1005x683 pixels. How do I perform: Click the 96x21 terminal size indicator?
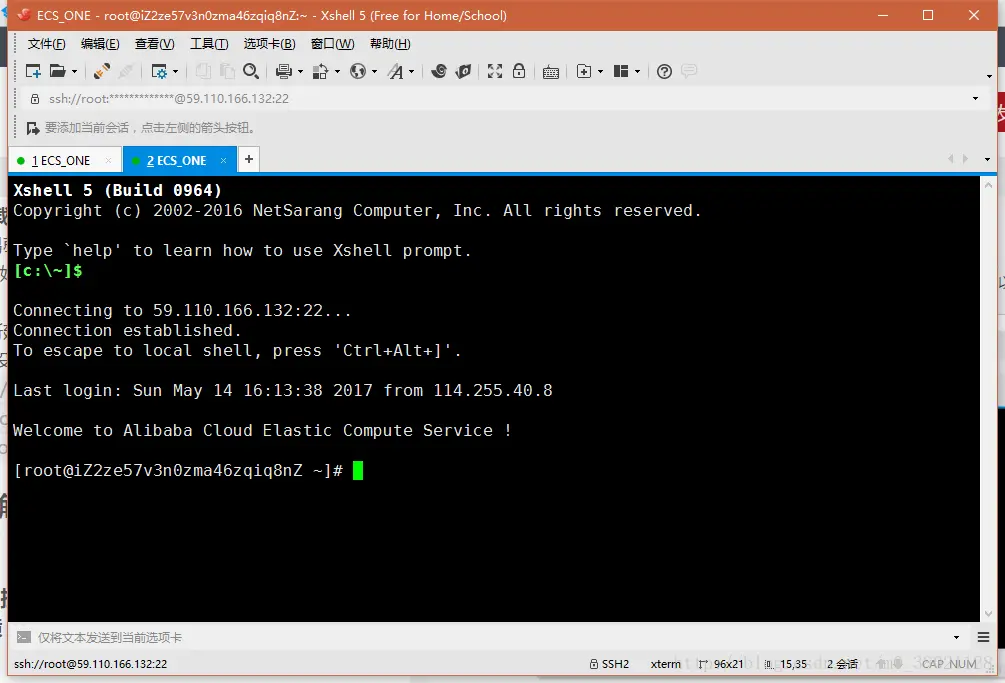[x=721, y=664]
